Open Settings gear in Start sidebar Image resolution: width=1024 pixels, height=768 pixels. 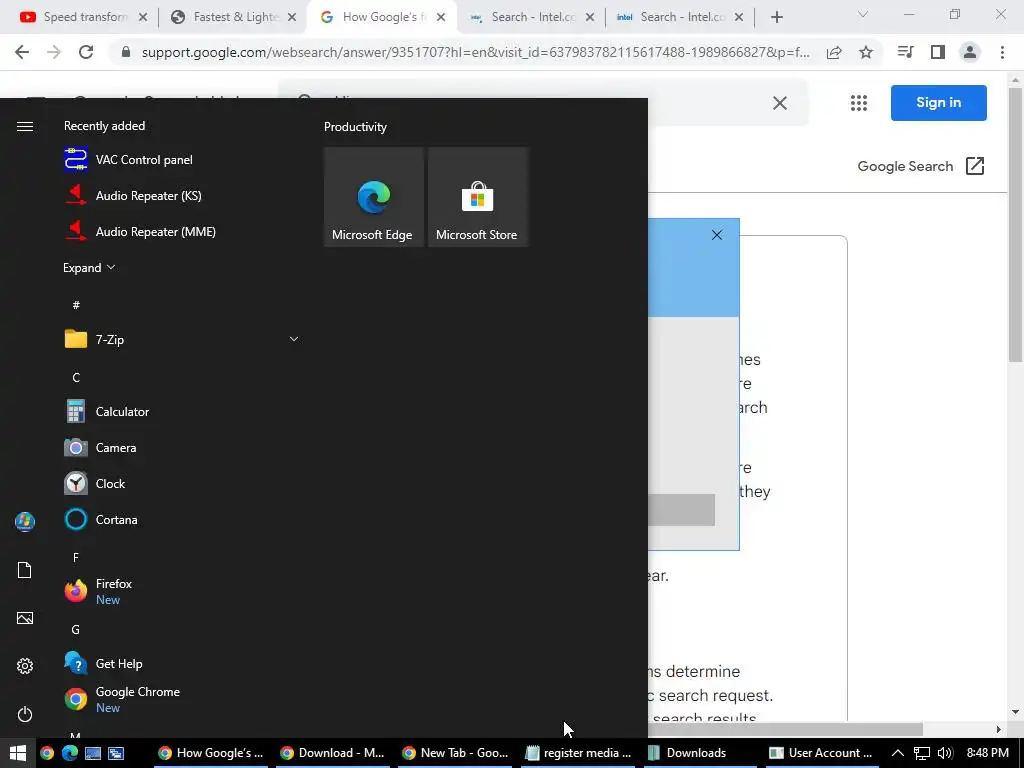pyautogui.click(x=25, y=666)
